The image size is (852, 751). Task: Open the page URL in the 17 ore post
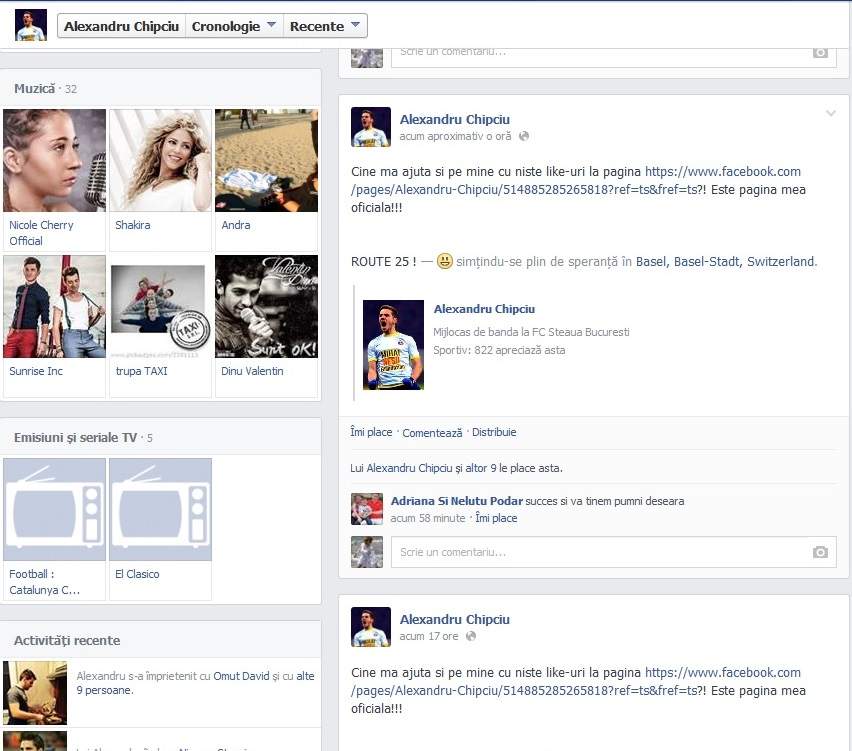click(576, 681)
